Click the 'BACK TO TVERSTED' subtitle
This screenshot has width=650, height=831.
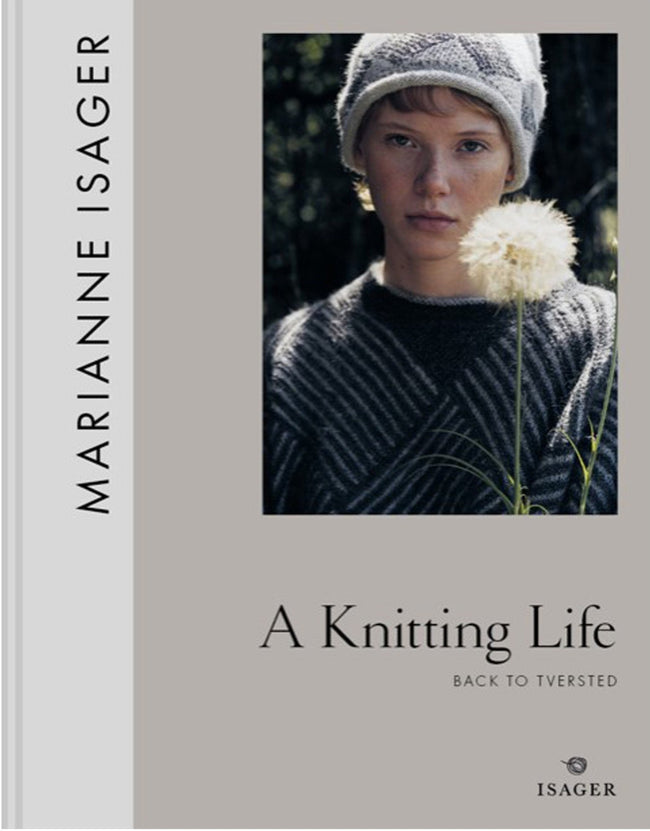(535, 681)
